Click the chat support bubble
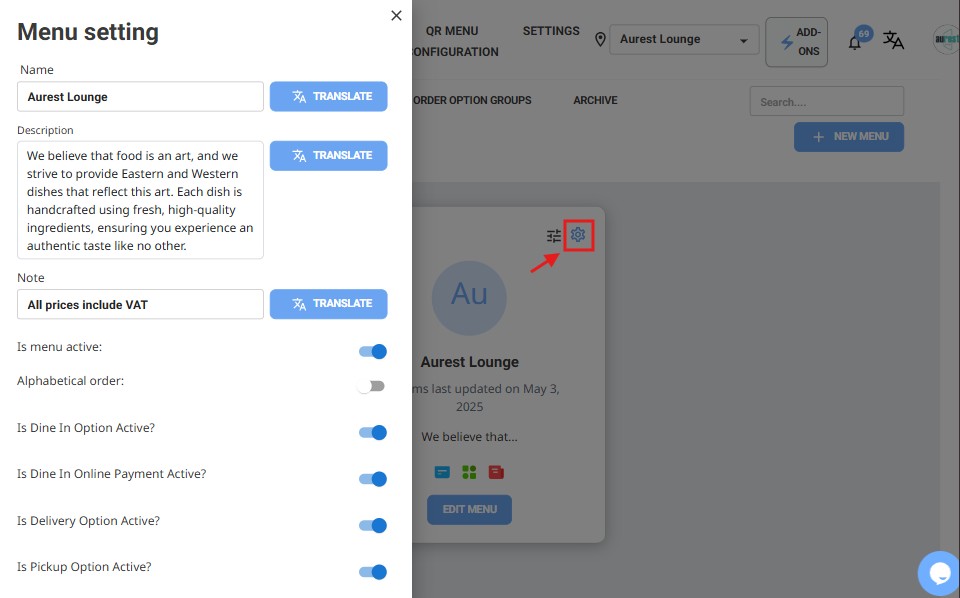Screen dimensions: 960x598 [939, 573]
